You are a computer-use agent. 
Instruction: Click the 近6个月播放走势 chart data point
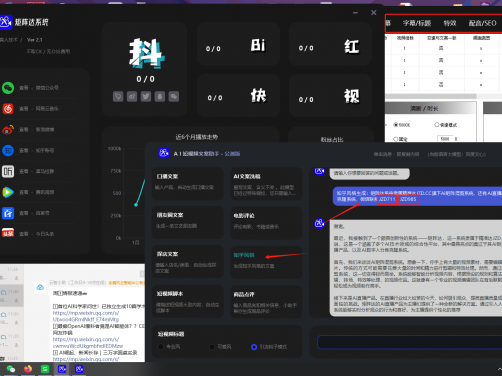click(136, 205)
